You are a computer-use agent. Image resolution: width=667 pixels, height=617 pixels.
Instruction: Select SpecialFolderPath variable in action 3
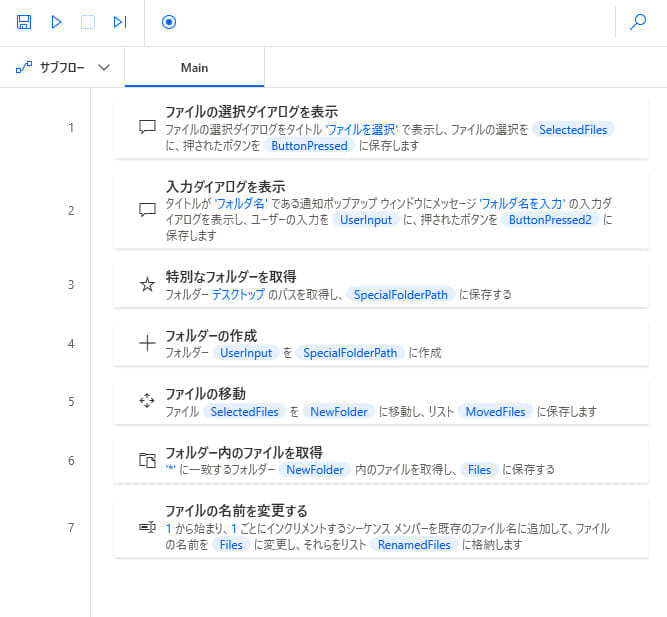(x=400, y=295)
